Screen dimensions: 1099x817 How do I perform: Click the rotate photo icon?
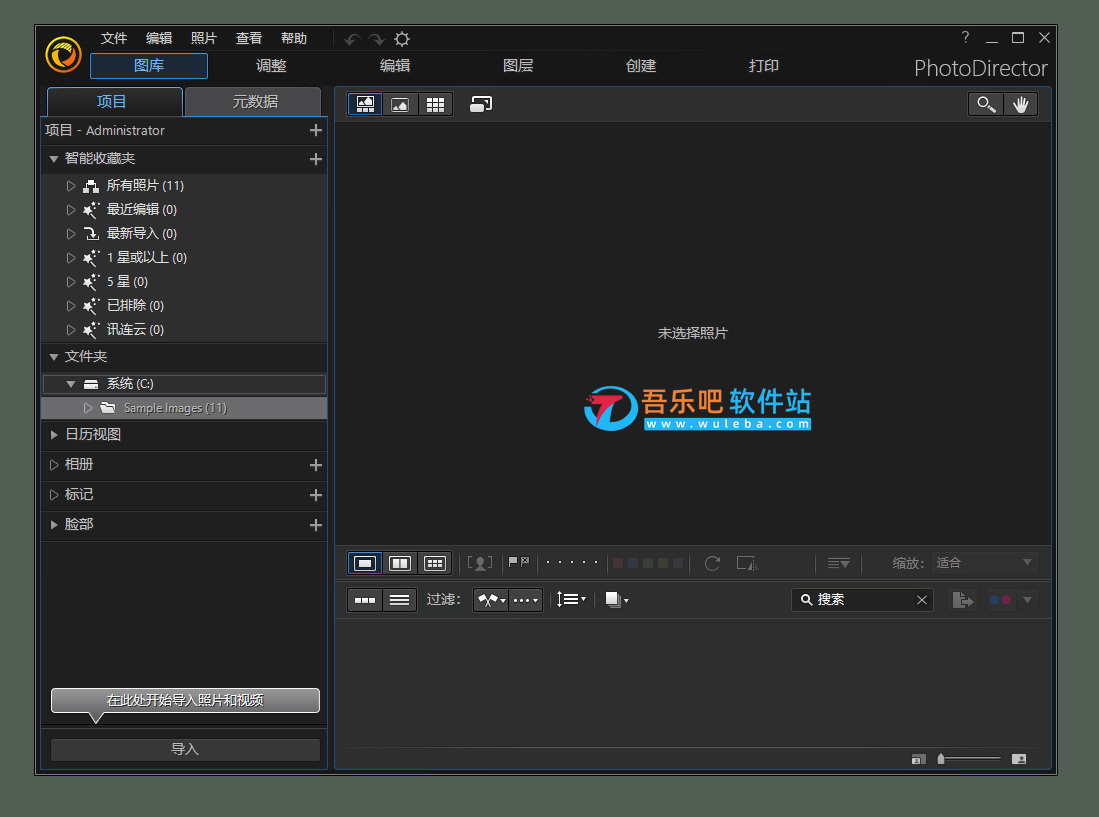pyautogui.click(x=712, y=563)
